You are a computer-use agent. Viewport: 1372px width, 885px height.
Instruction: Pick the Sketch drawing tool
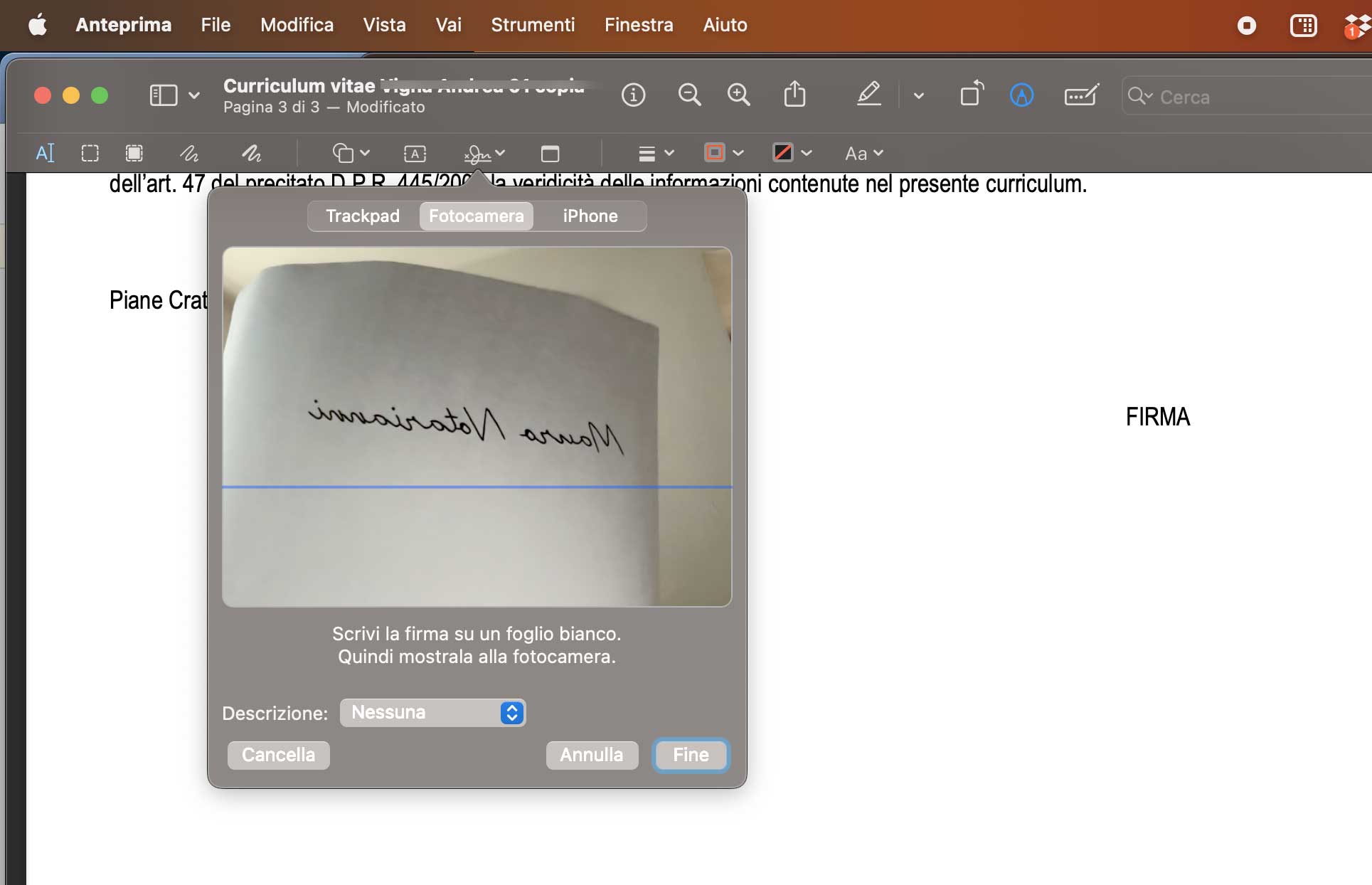[188, 153]
